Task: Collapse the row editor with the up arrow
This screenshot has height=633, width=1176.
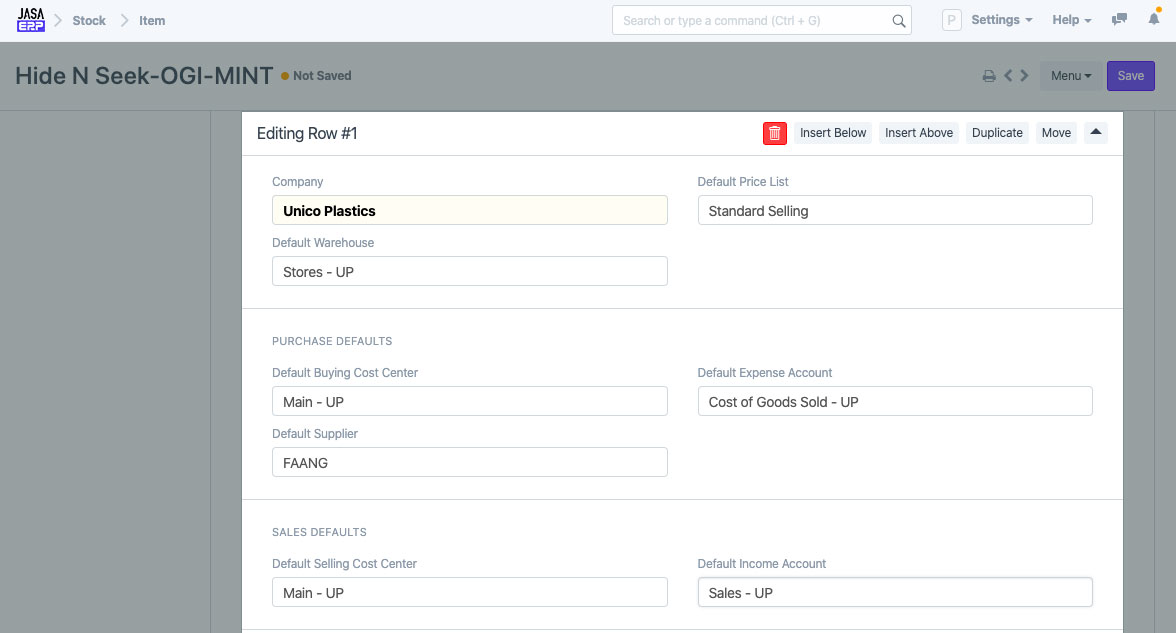Action: (1095, 133)
